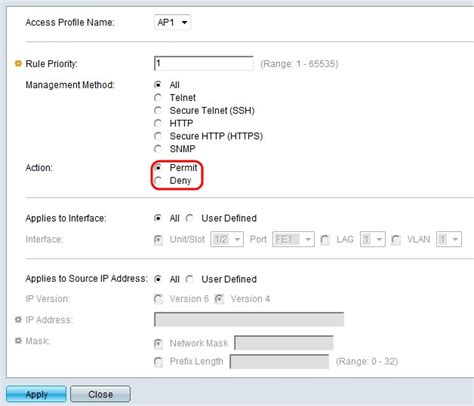Click the Apply button

(36, 394)
